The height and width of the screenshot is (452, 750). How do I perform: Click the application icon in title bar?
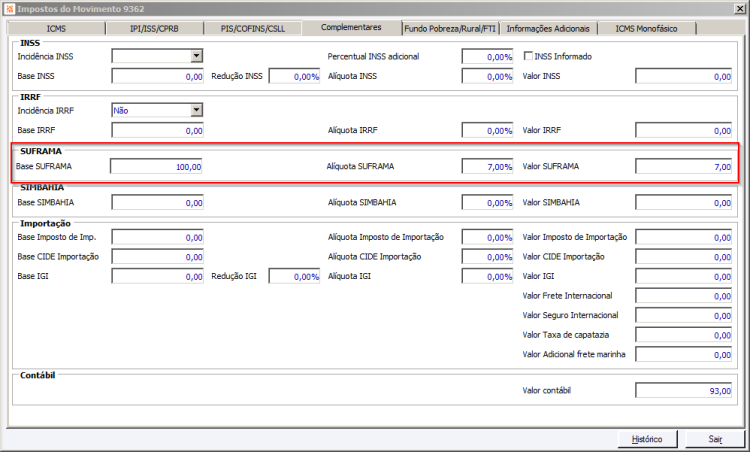click(10, 9)
